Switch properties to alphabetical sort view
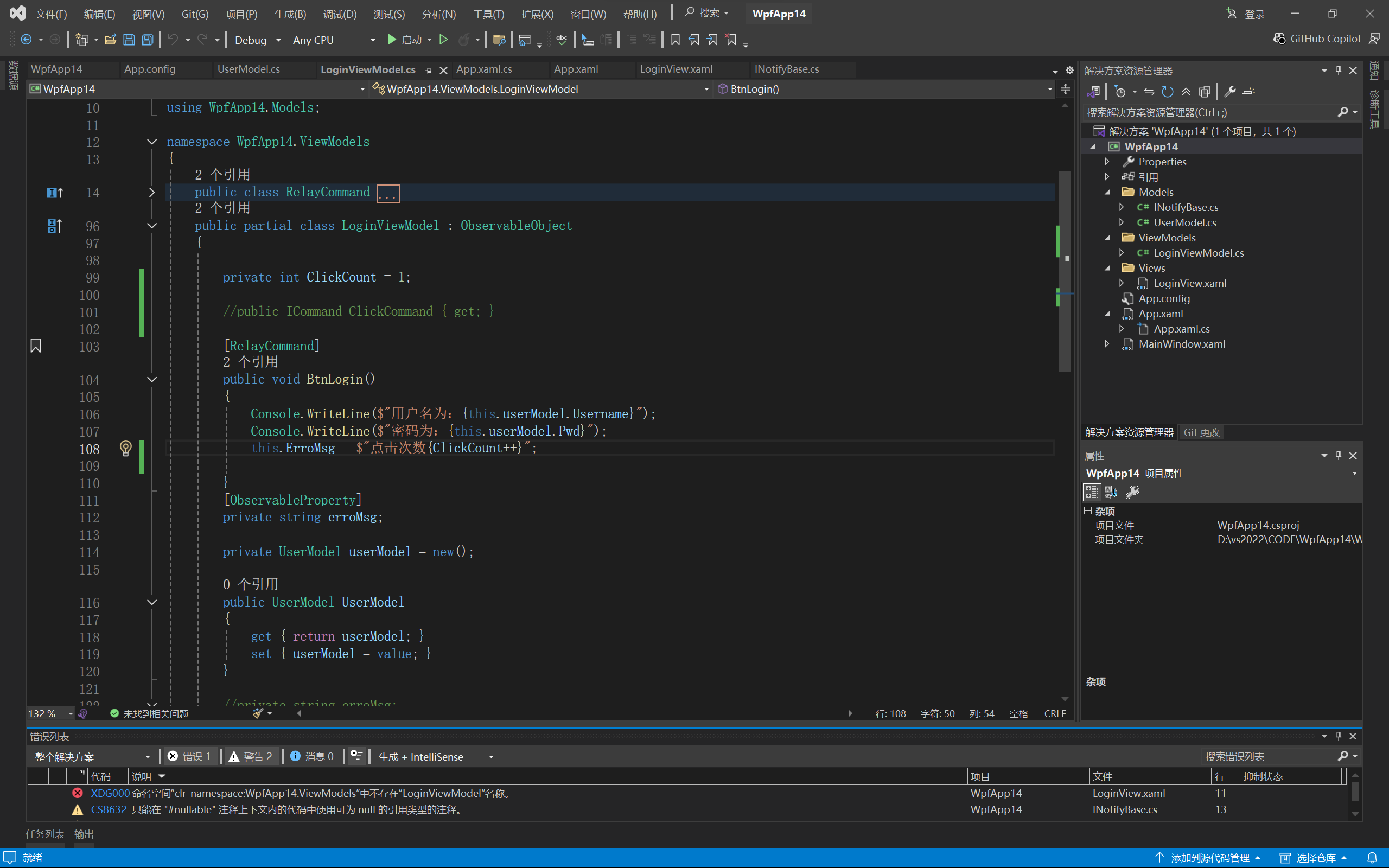Viewport: 1389px width, 868px height. tap(1111, 492)
